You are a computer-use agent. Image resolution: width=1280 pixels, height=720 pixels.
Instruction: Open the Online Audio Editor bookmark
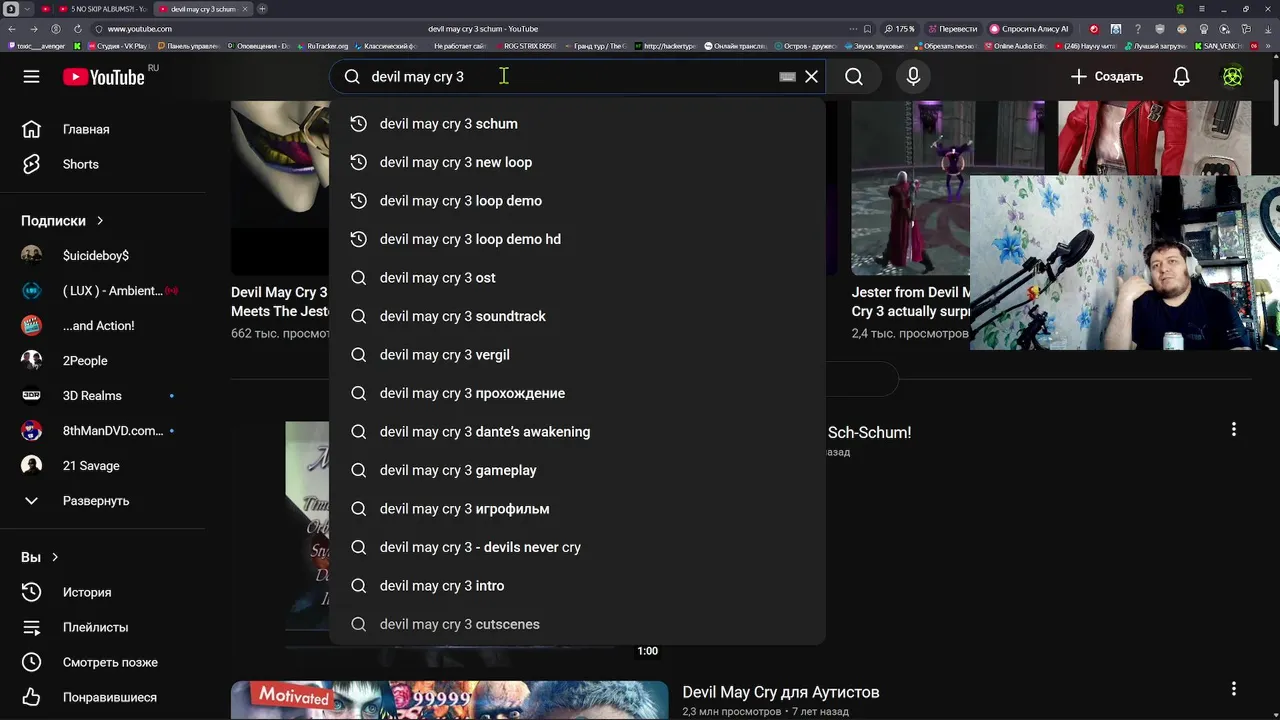pyautogui.click(x=1014, y=46)
